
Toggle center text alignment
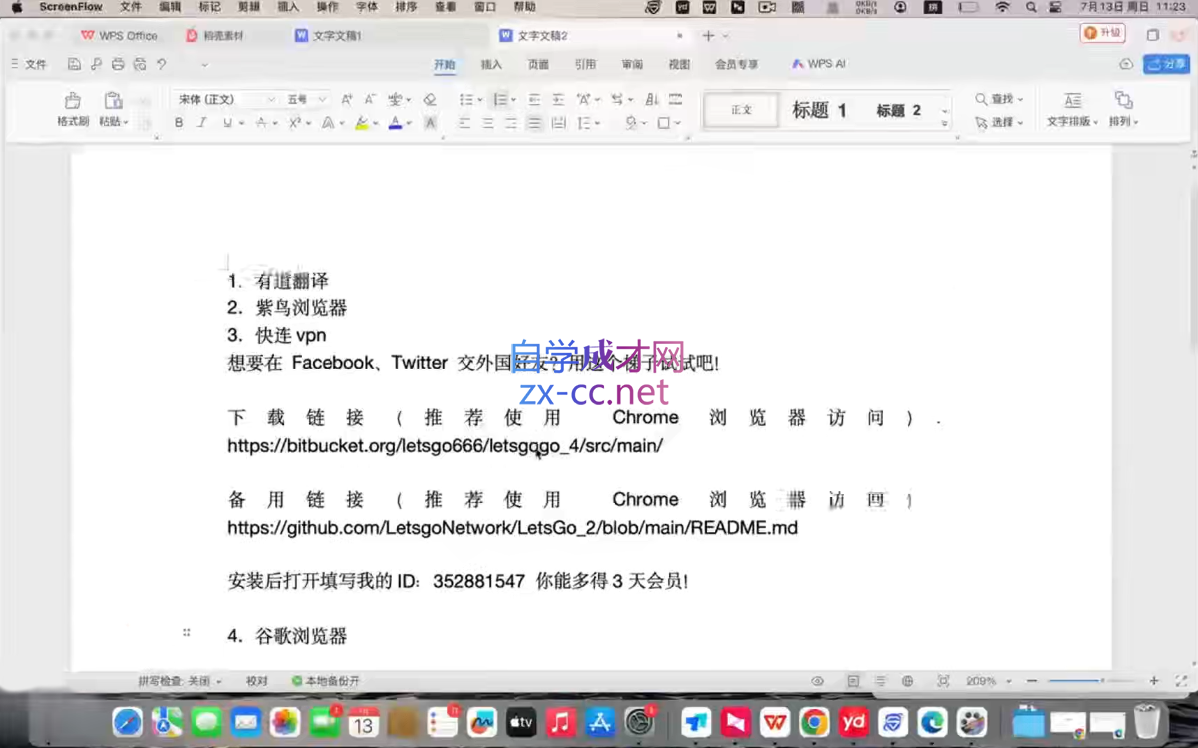point(487,123)
